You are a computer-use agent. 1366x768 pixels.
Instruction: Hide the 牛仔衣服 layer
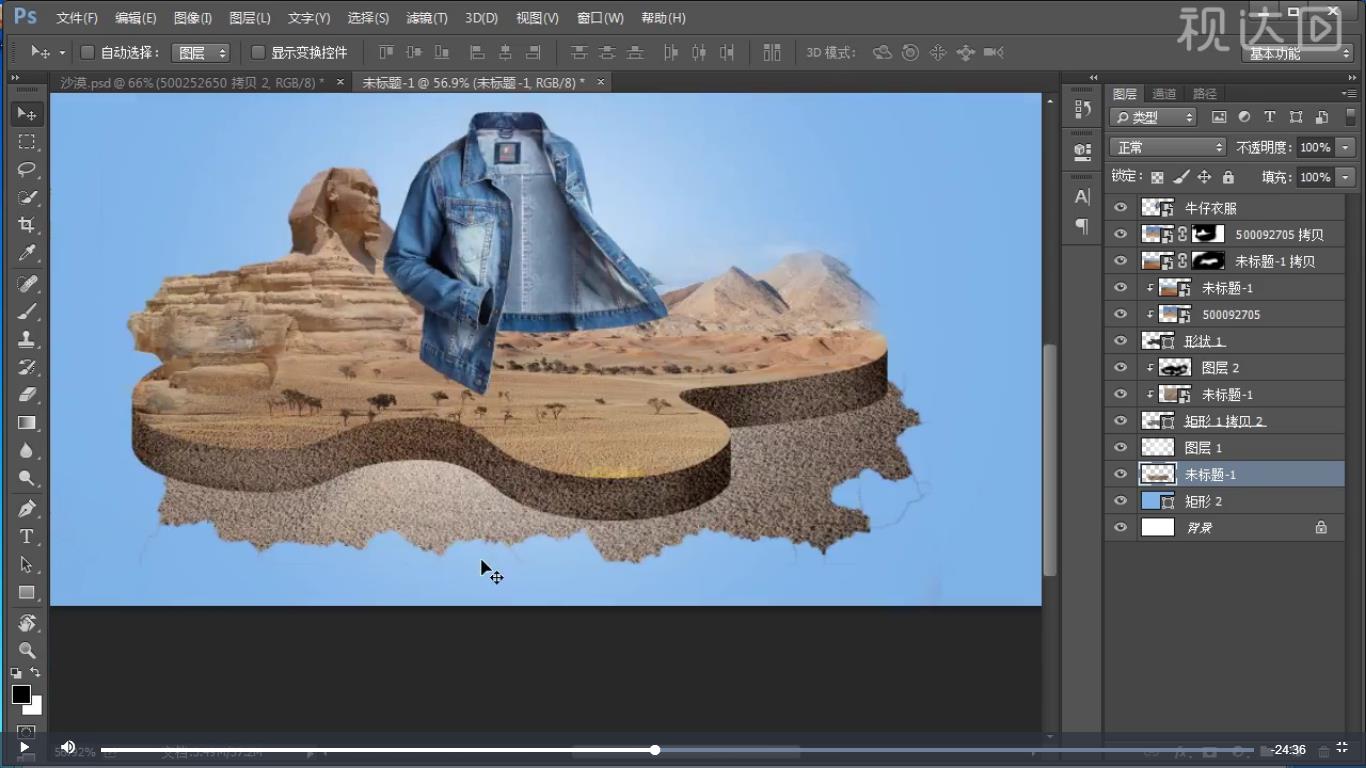pos(1120,208)
